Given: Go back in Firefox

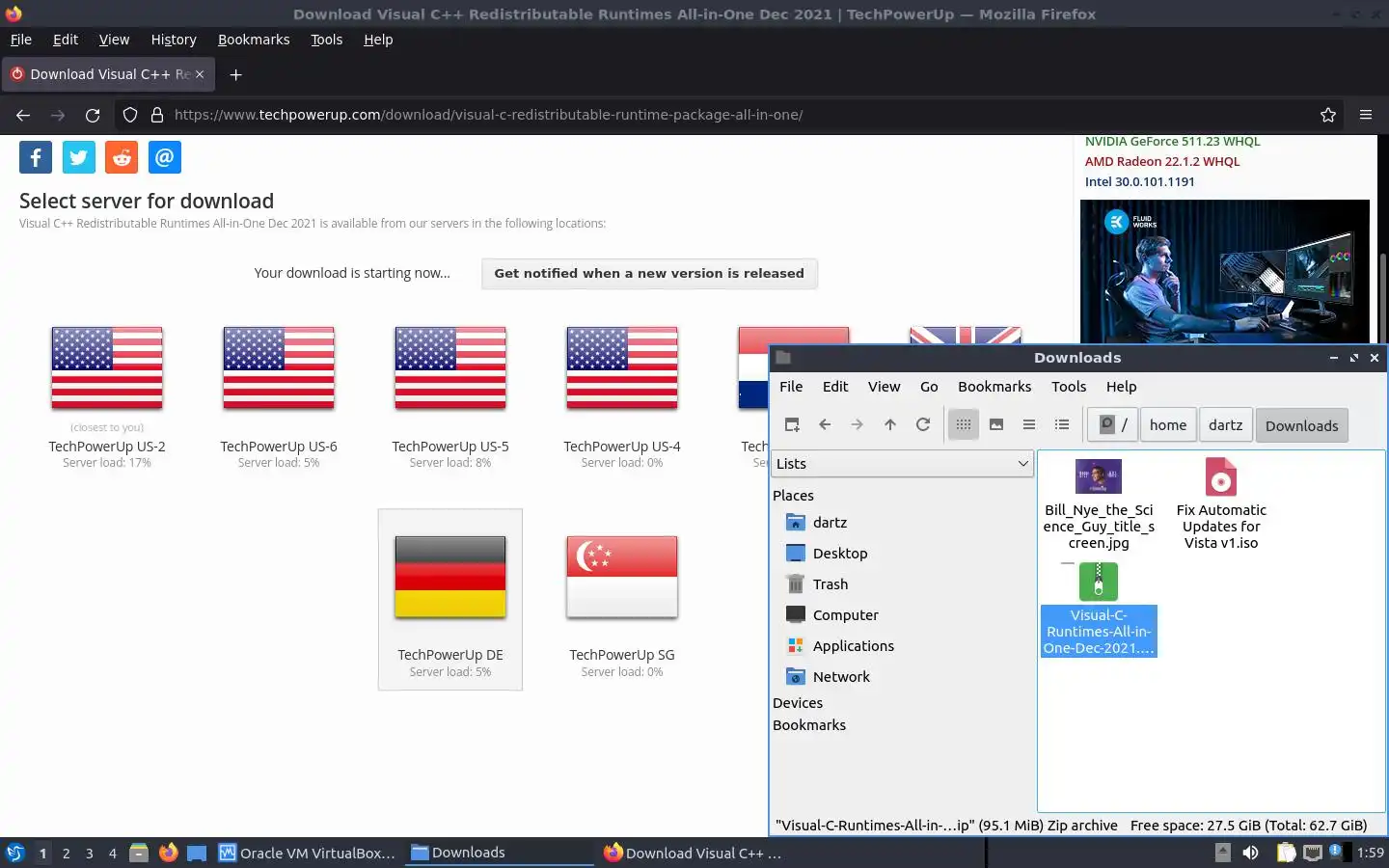Looking at the screenshot, I should (x=23, y=115).
